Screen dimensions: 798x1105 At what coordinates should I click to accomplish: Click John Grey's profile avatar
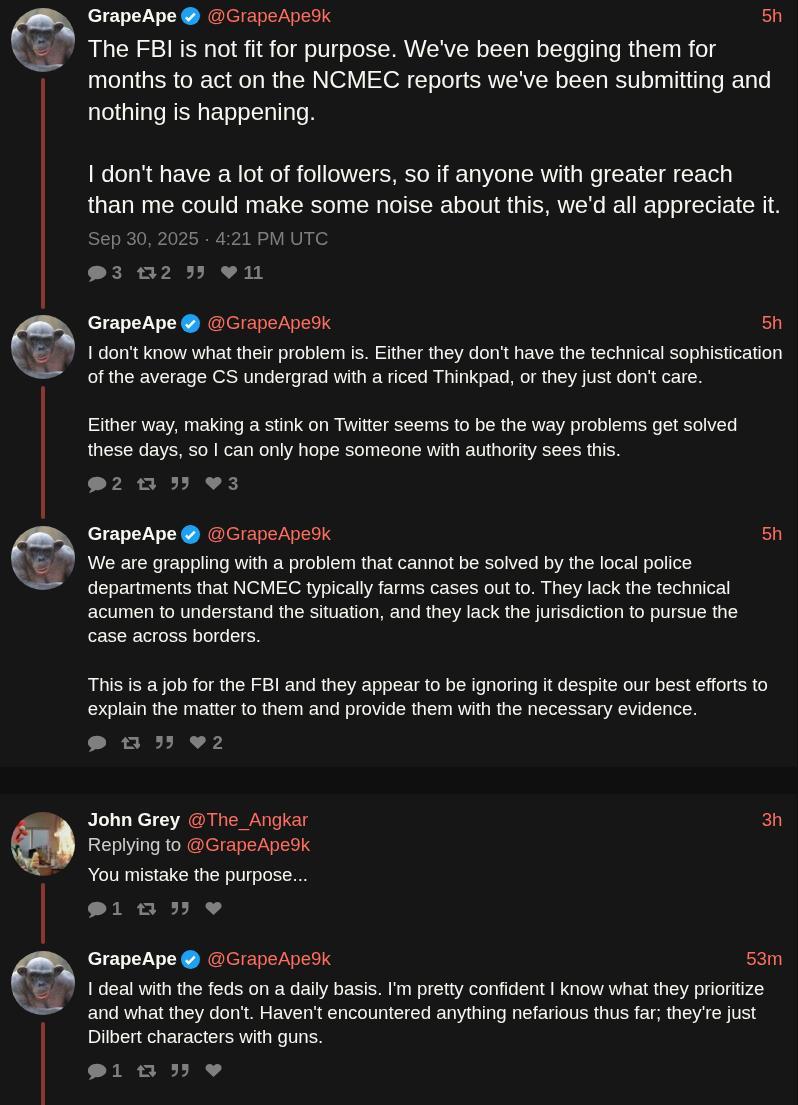pyautogui.click(x=43, y=844)
